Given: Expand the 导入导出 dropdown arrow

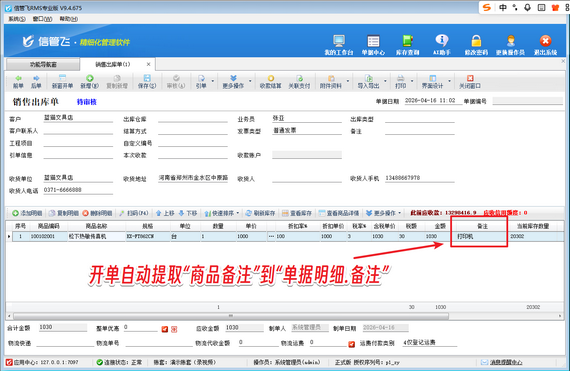Looking at the screenshot, I should click(x=385, y=81).
